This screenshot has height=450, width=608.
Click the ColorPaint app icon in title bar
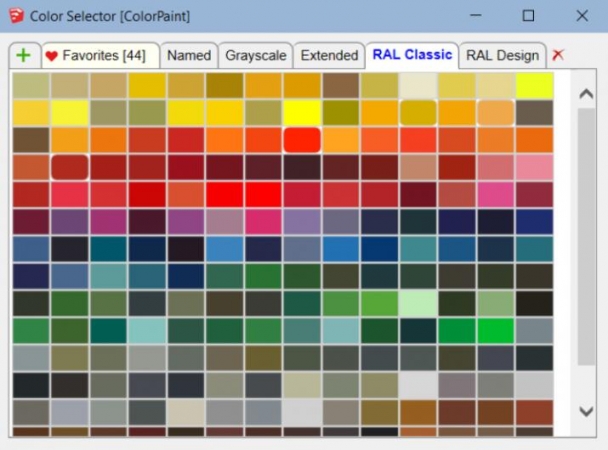(16, 16)
